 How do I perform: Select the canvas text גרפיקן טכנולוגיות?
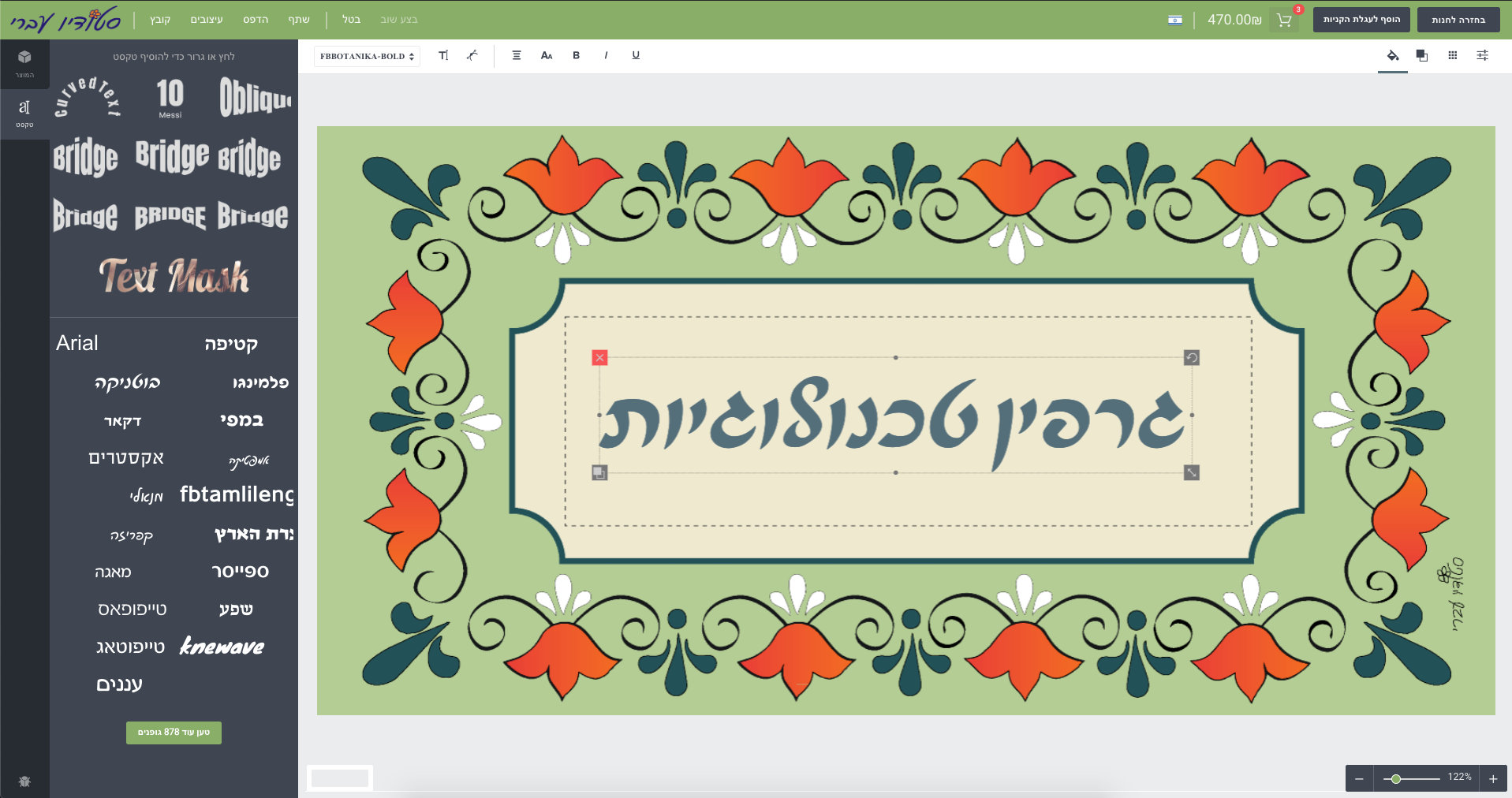894,416
